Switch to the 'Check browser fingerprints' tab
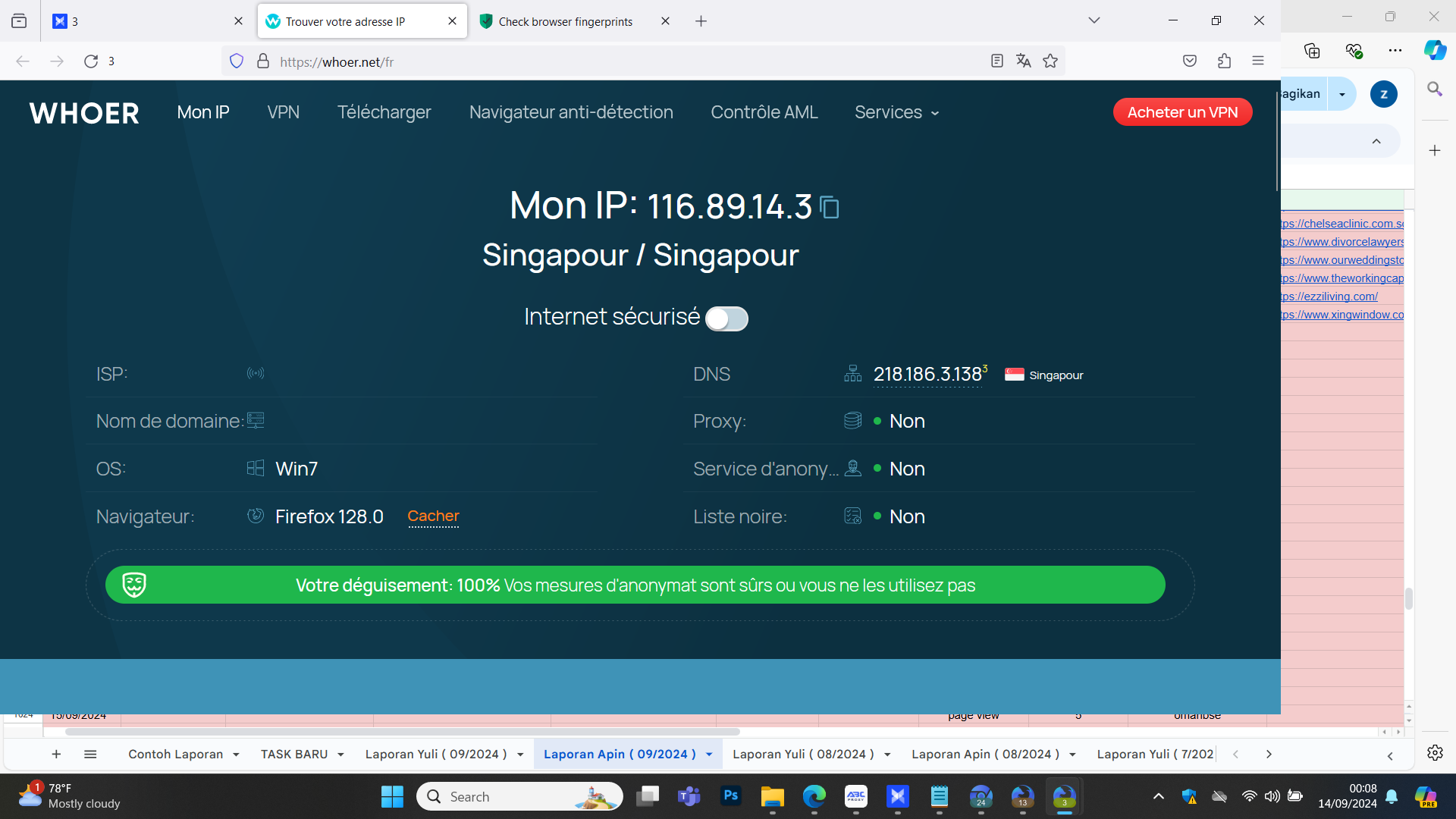 (566, 21)
